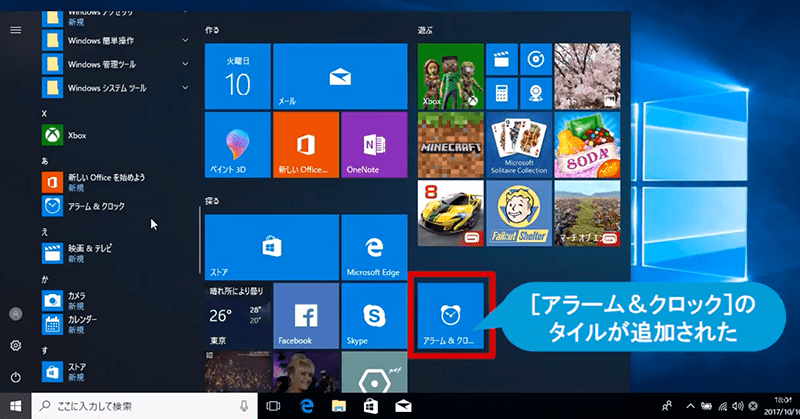Open the user account icon in Start
The height and width of the screenshot is (419, 800).
pyautogui.click(x=16, y=314)
